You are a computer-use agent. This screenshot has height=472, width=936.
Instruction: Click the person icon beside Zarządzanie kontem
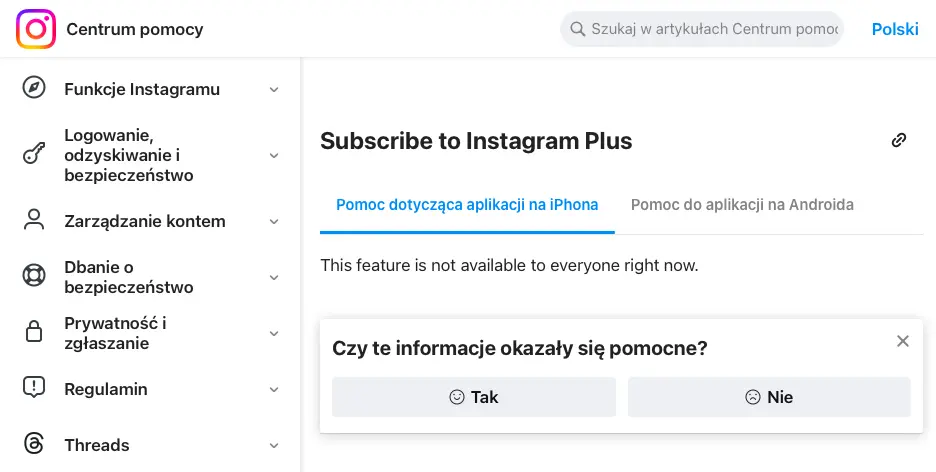(x=34, y=220)
